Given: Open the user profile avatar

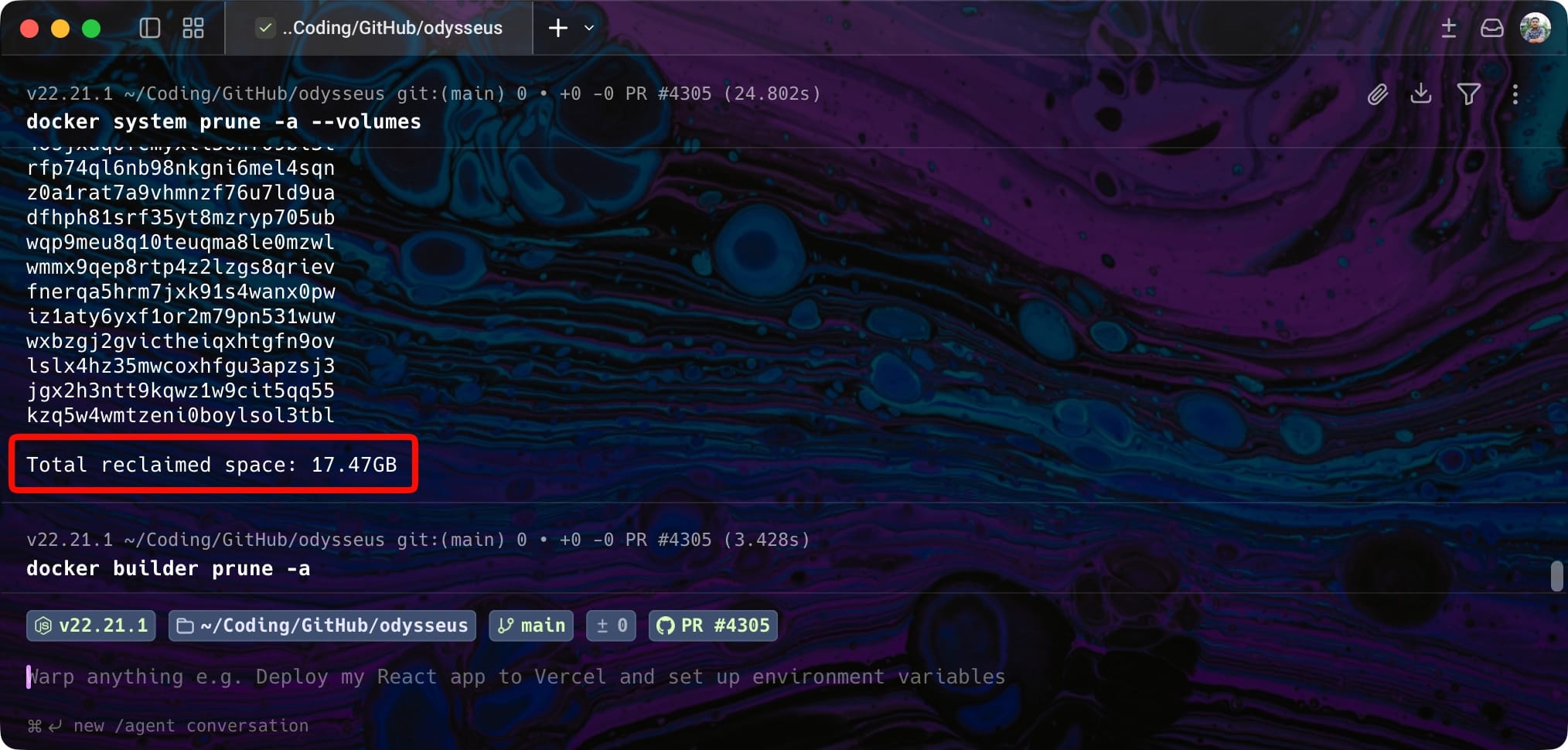Looking at the screenshot, I should (x=1535, y=28).
